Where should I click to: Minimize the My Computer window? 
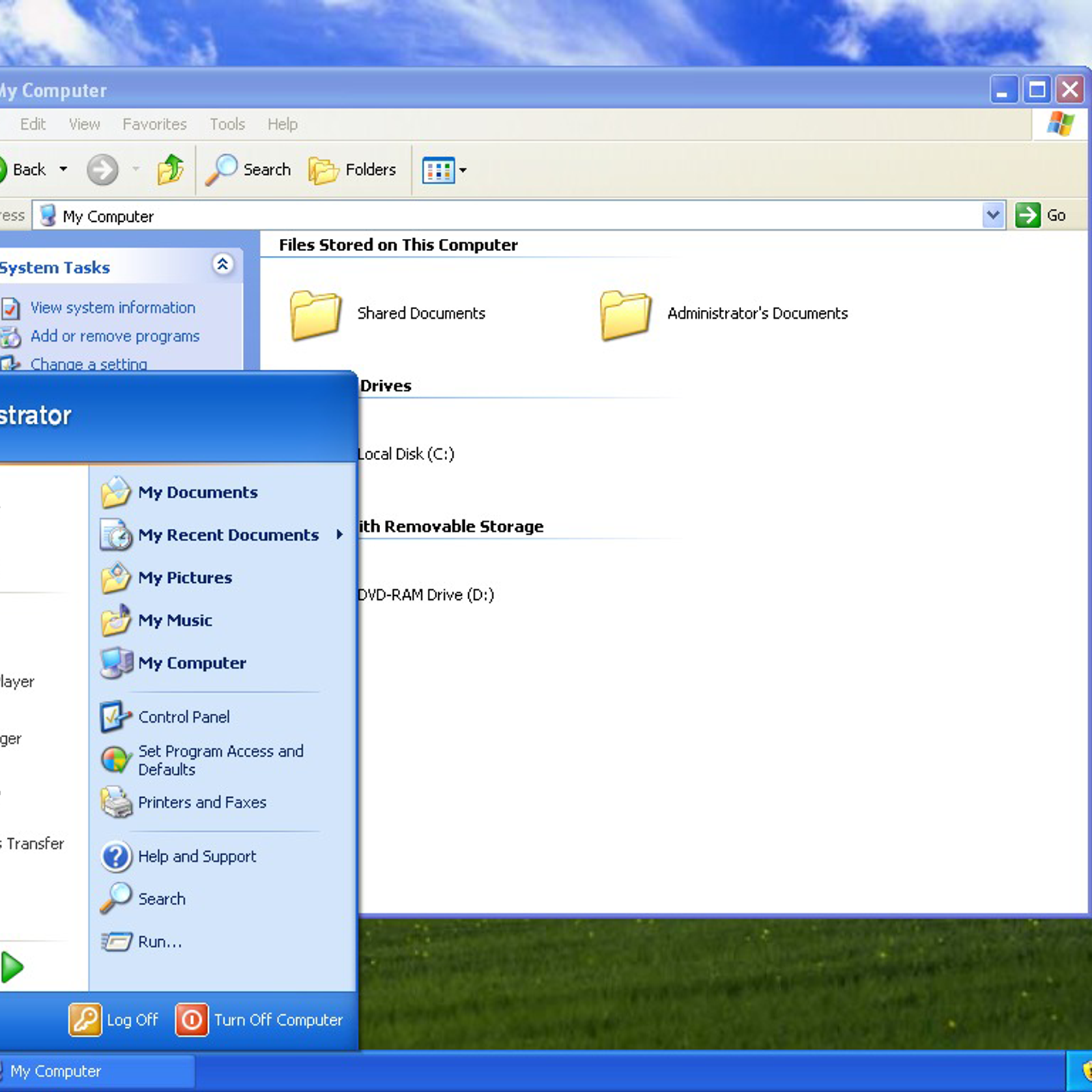(1003, 89)
